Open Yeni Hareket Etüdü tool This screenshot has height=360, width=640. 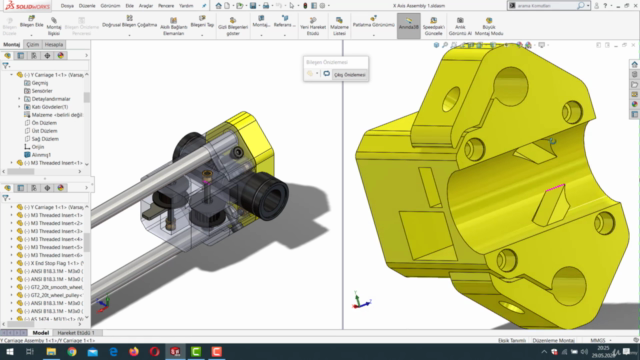coord(313,26)
